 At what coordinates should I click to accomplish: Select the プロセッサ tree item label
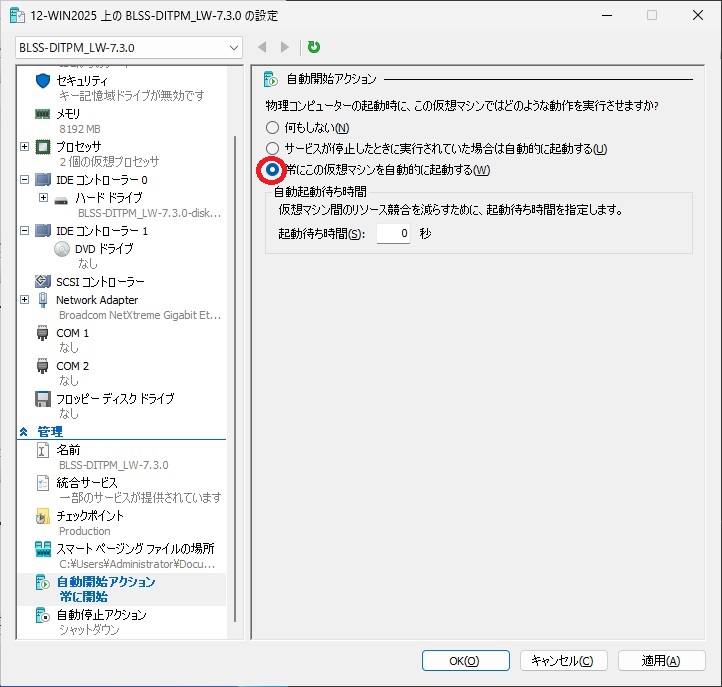79,147
